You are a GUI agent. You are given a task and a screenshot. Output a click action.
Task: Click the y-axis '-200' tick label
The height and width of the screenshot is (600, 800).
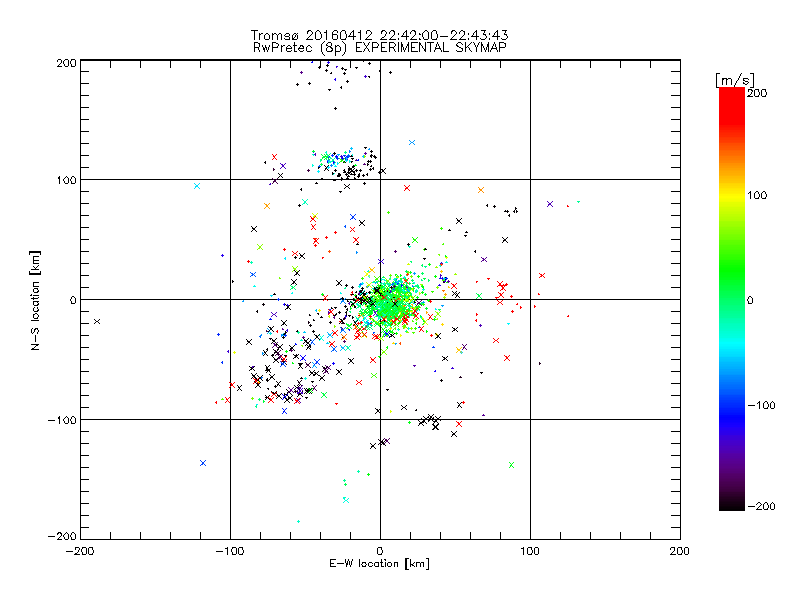coord(62,536)
